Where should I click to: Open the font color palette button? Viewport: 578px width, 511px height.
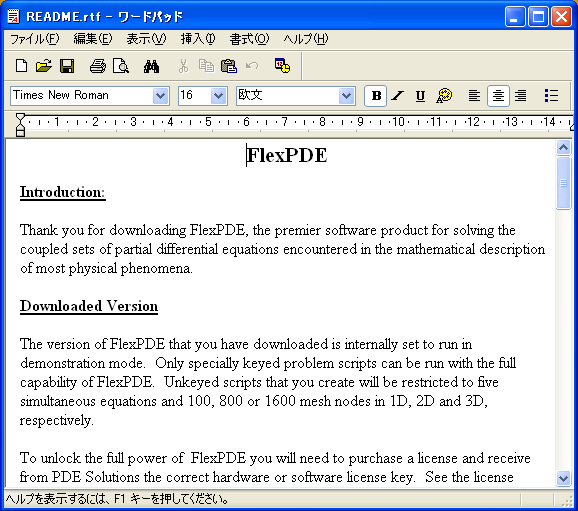click(443, 96)
